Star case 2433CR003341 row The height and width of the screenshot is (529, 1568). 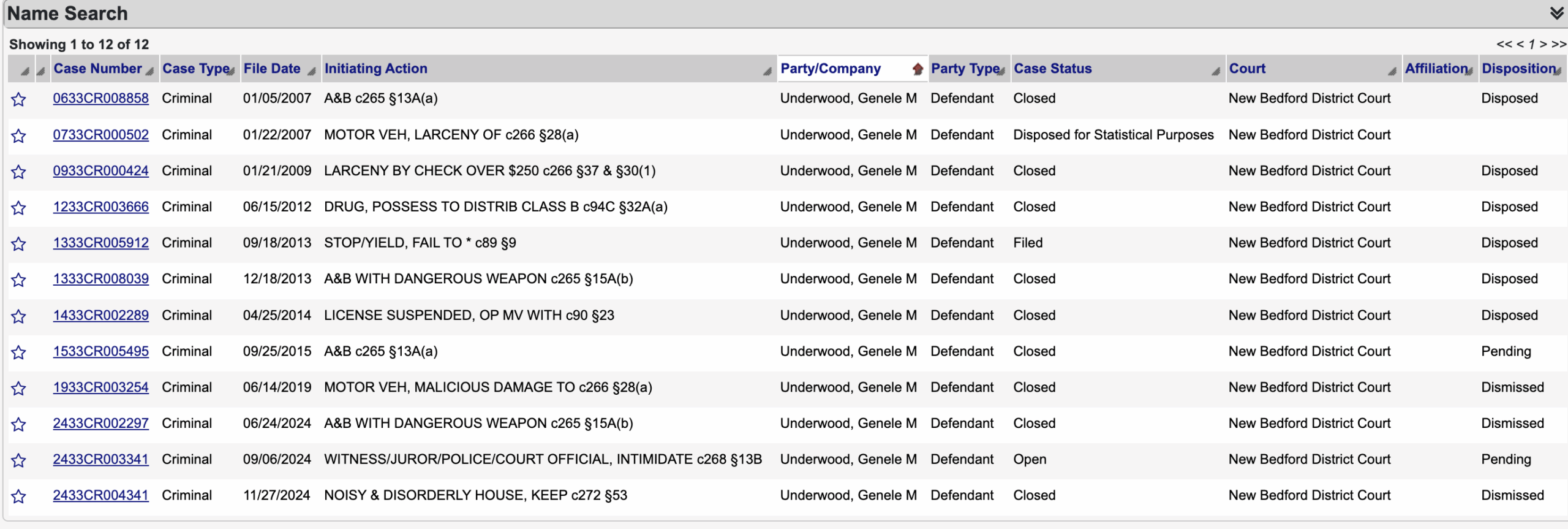(x=19, y=460)
